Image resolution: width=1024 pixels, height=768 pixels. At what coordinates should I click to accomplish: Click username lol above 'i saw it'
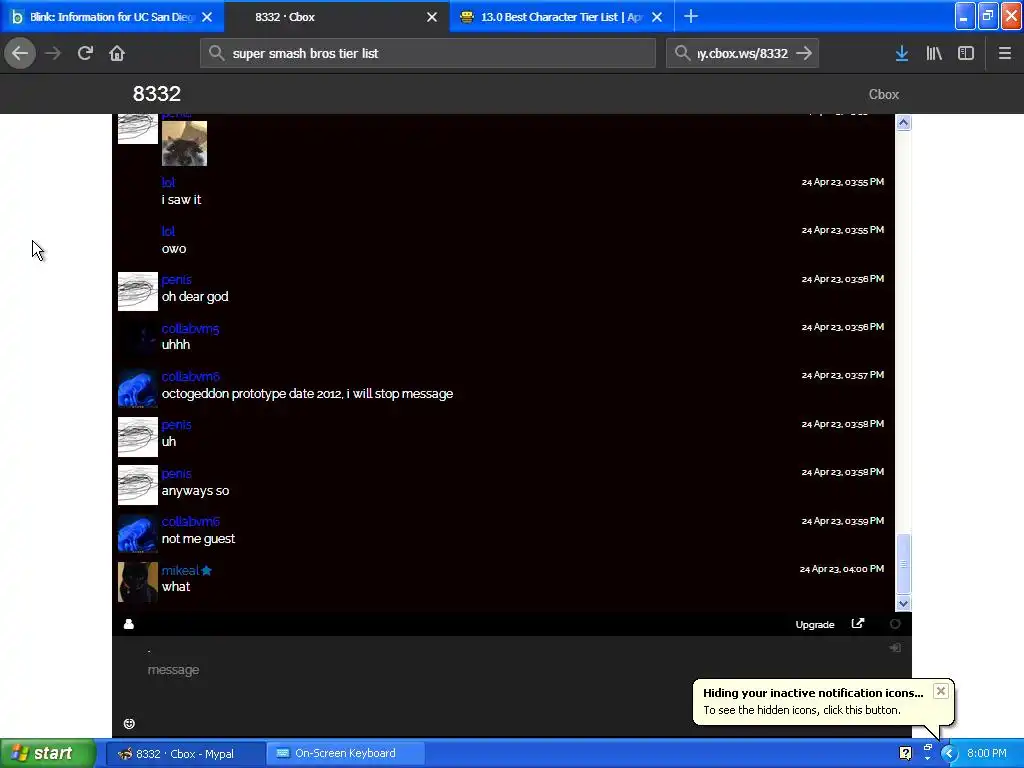(x=168, y=182)
